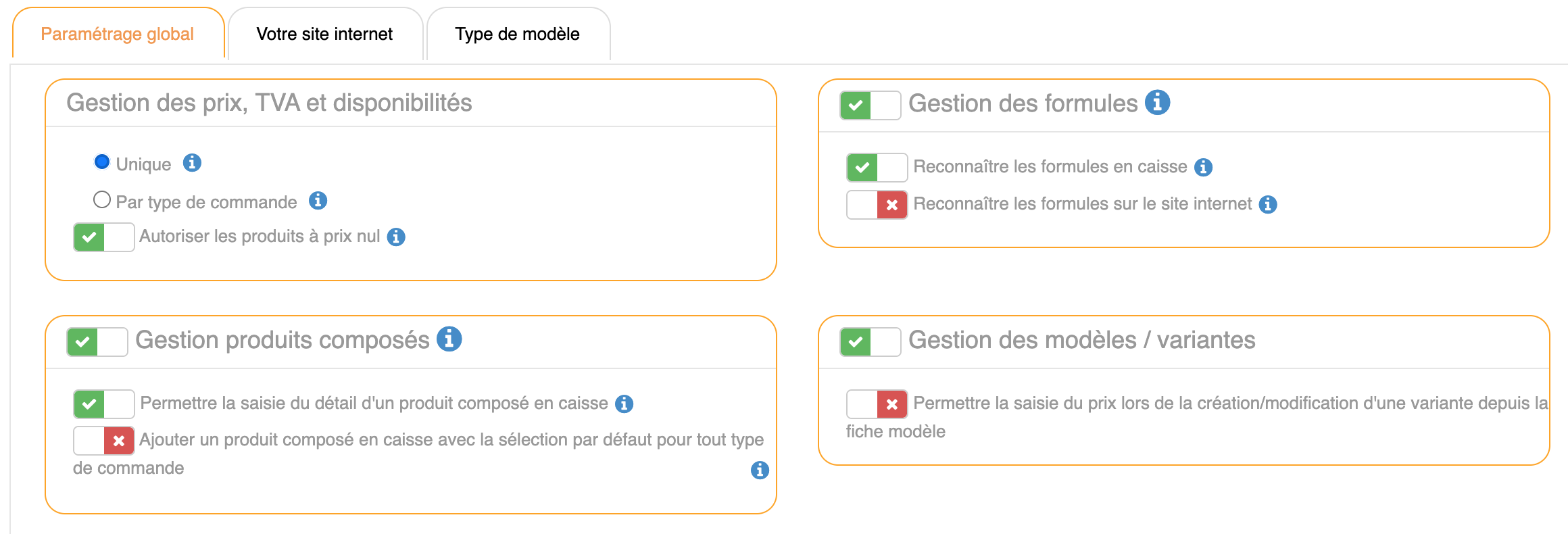Show info for saisie du détail en caisse
The width and height of the screenshot is (1568, 534).
pyautogui.click(x=624, y=404)
